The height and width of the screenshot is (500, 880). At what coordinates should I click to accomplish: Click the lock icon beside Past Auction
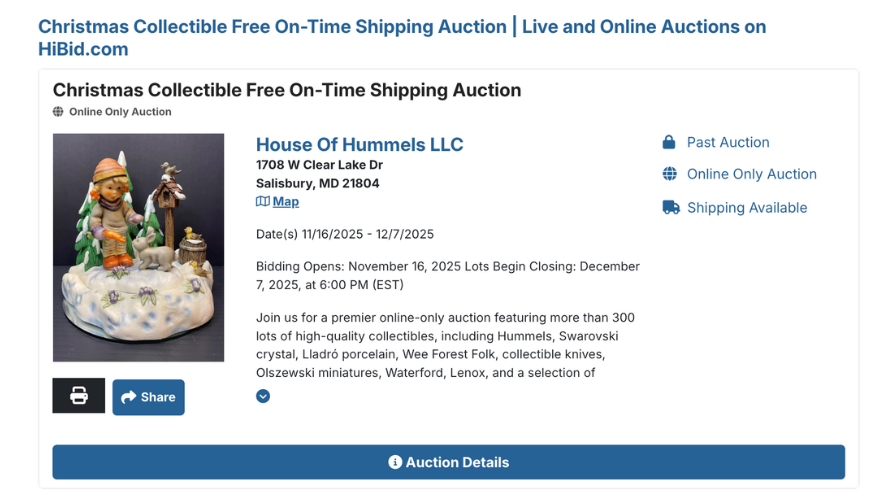point(669,142)
